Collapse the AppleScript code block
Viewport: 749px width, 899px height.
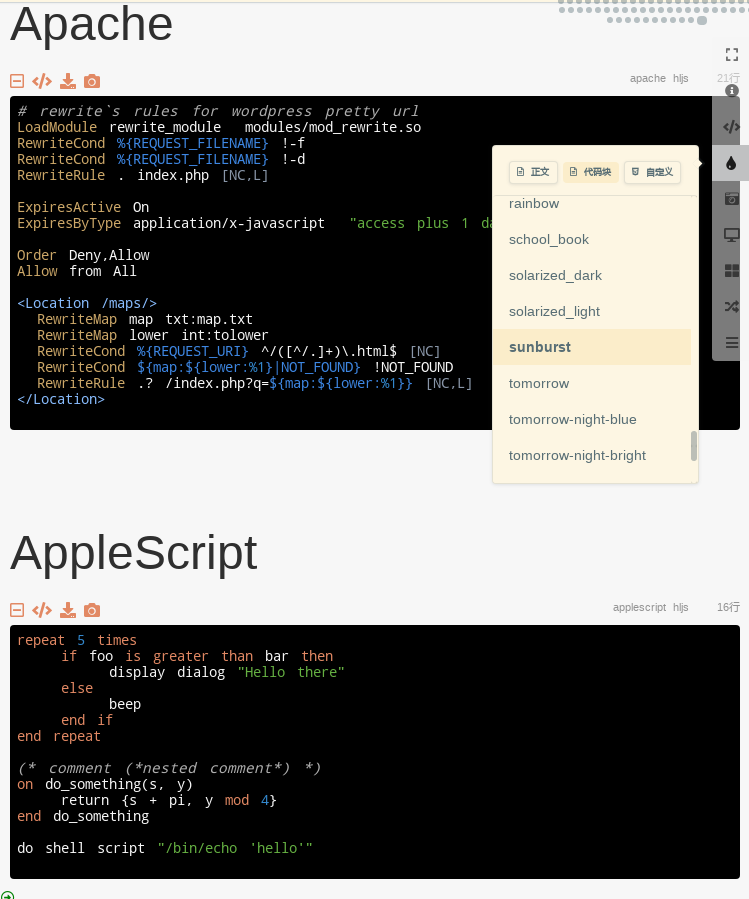point(17,610)
